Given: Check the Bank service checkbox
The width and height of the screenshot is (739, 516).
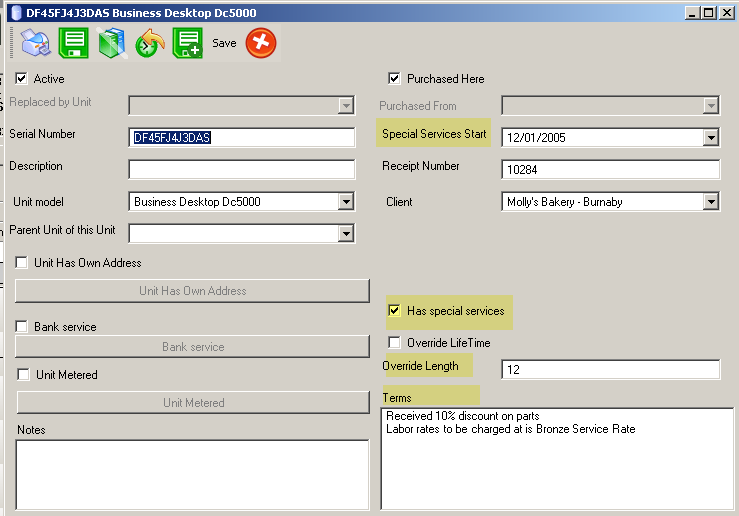Looking at the screenshot, I should click(22, 327).
